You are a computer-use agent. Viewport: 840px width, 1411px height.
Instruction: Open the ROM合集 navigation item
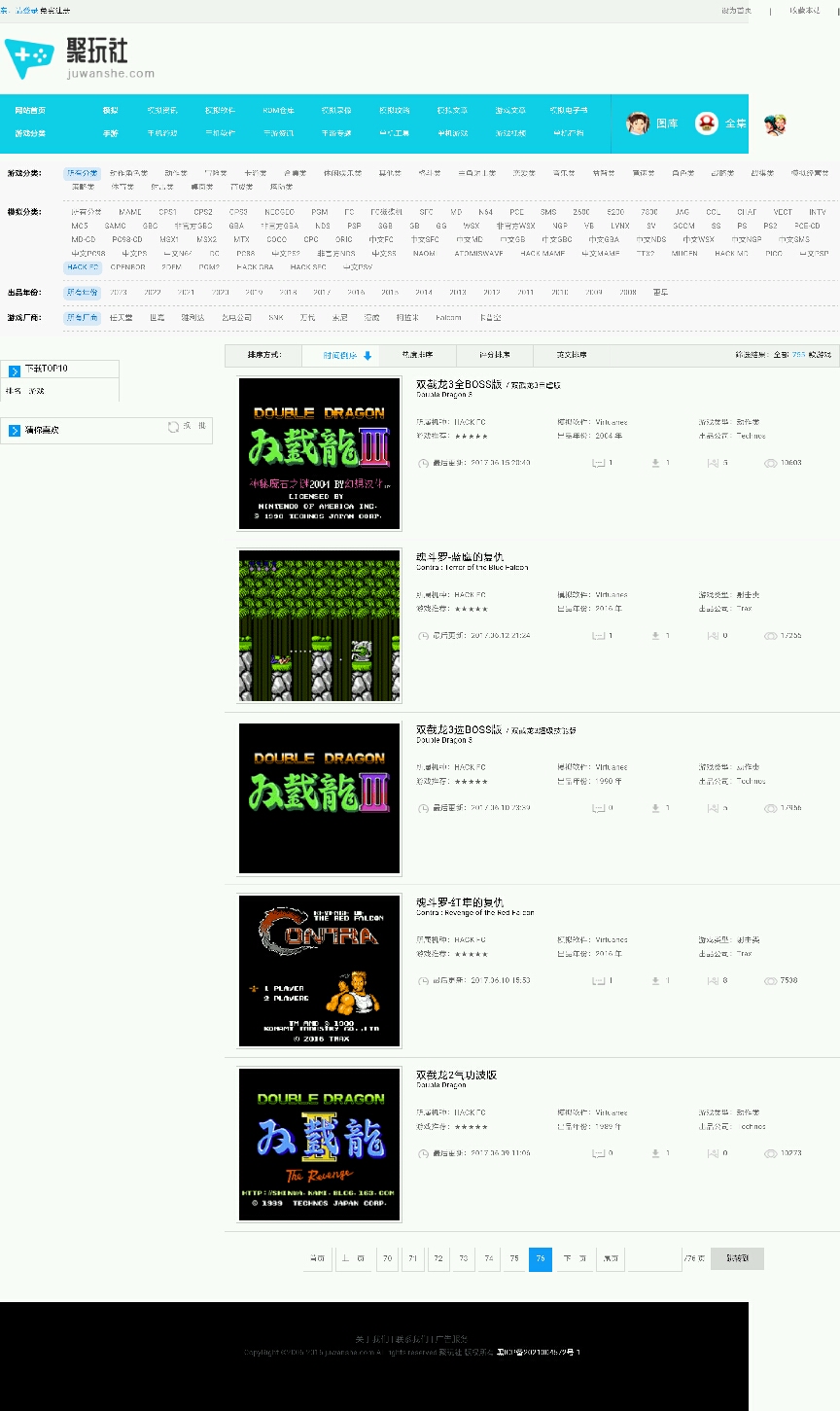(x=278, y=111)
